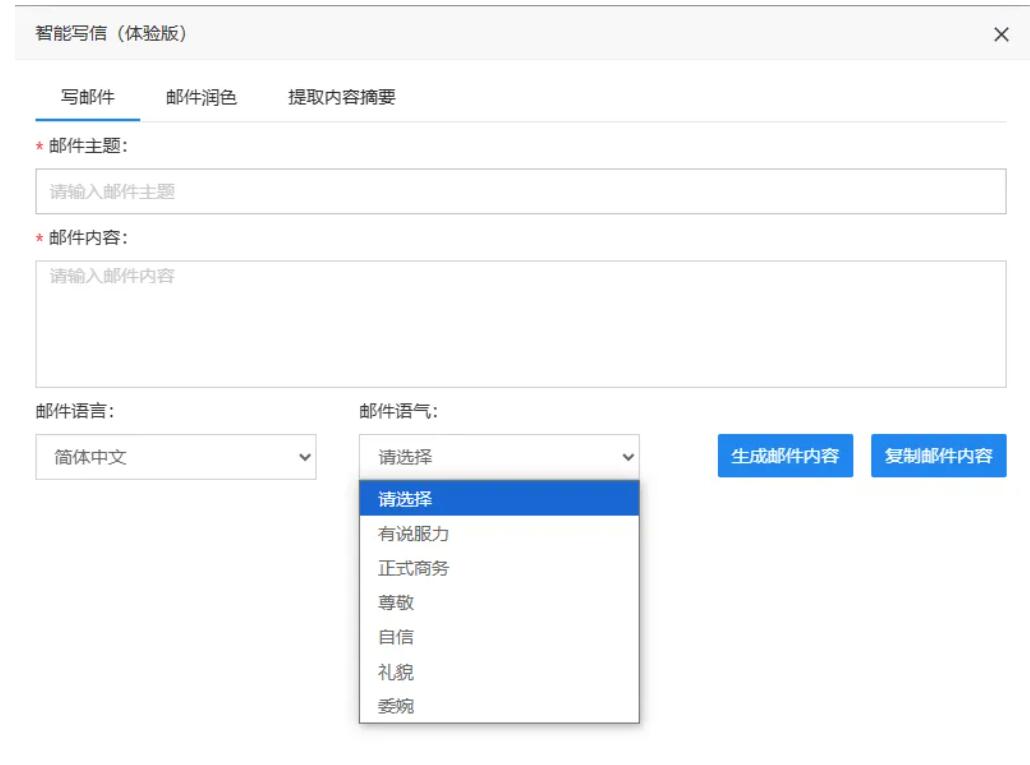
Task: Close the 智能写信 dialog
Action: pos(1001,34)
